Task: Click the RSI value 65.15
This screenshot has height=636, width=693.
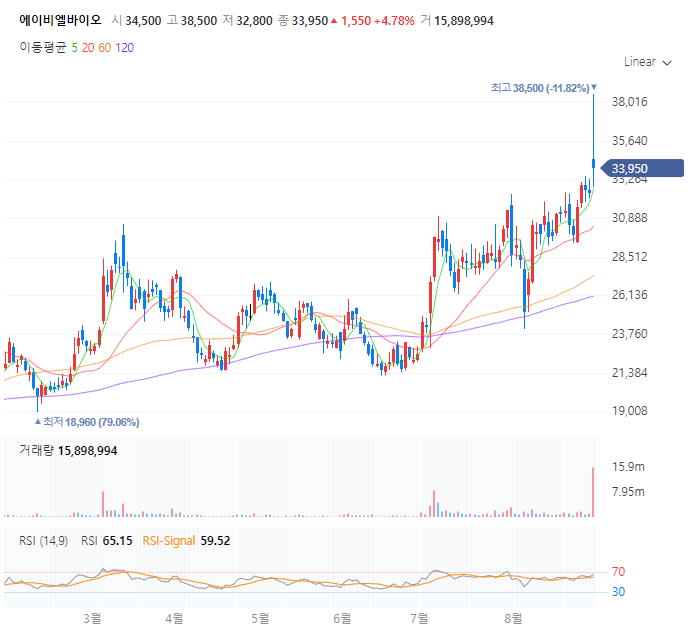Action: coord(118,541)
